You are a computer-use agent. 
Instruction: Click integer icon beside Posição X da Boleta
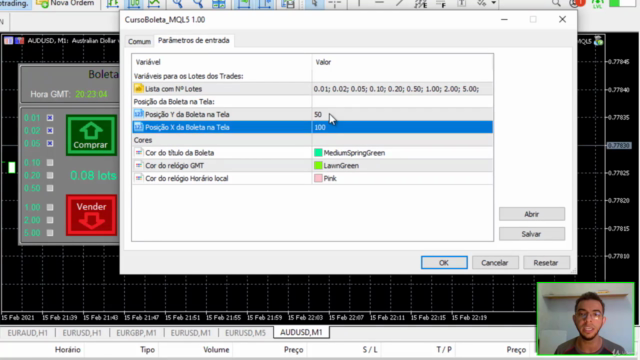[138, 127]
